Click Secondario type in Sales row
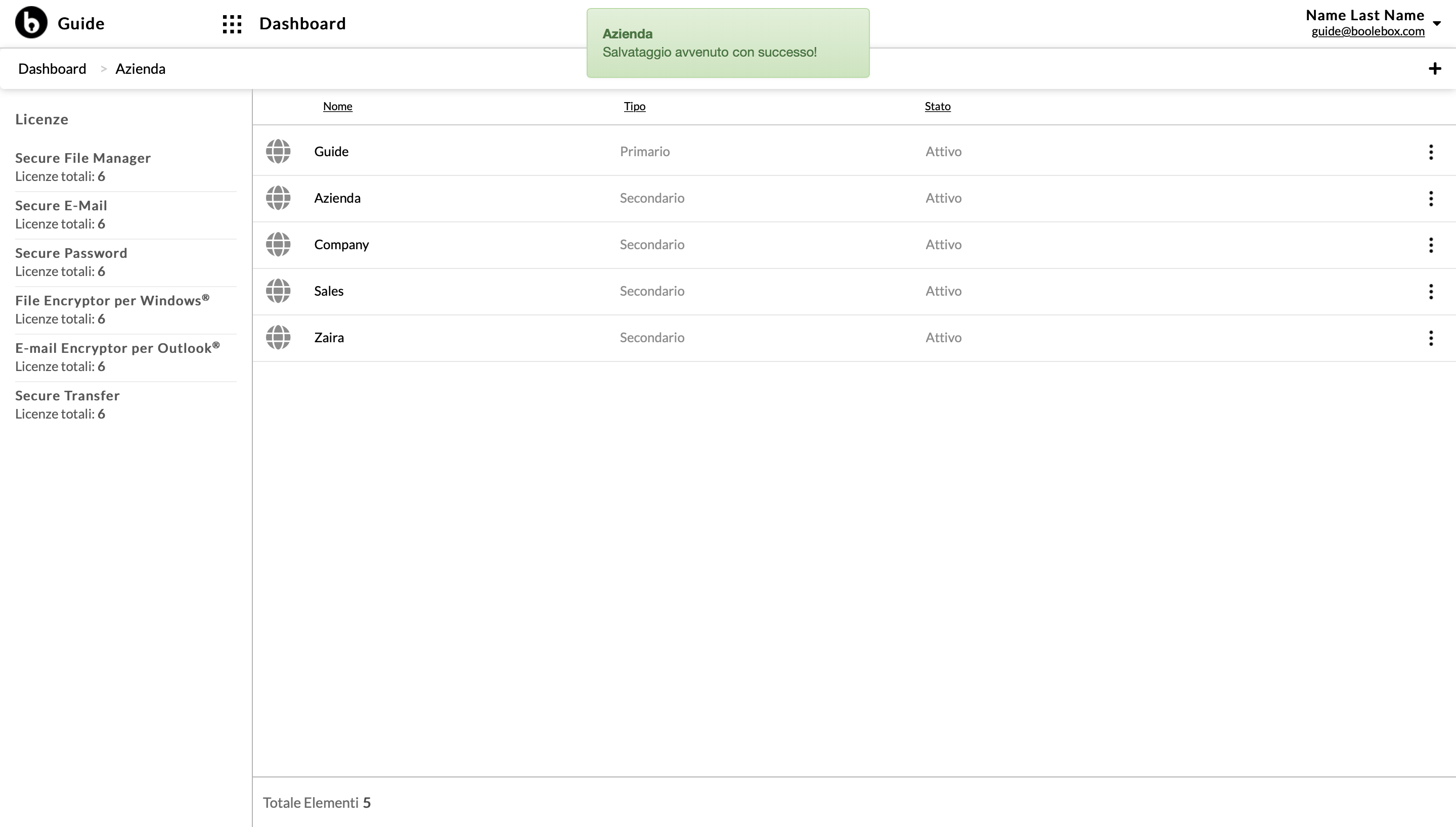This screenshot has width=1456, height=827. (x=652, y=291)
